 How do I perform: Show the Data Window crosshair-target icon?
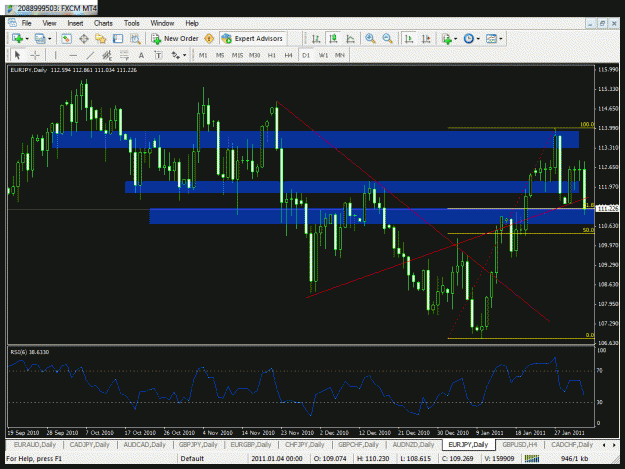[84, 39]
